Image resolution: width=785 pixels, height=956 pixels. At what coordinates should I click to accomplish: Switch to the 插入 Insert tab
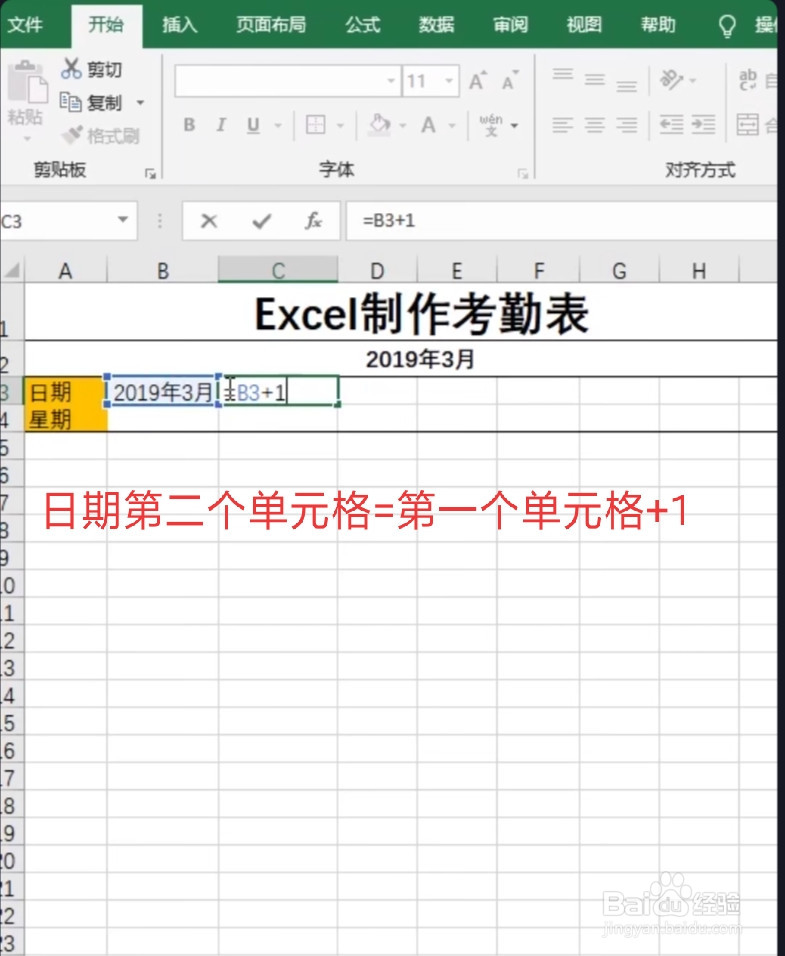180,25
